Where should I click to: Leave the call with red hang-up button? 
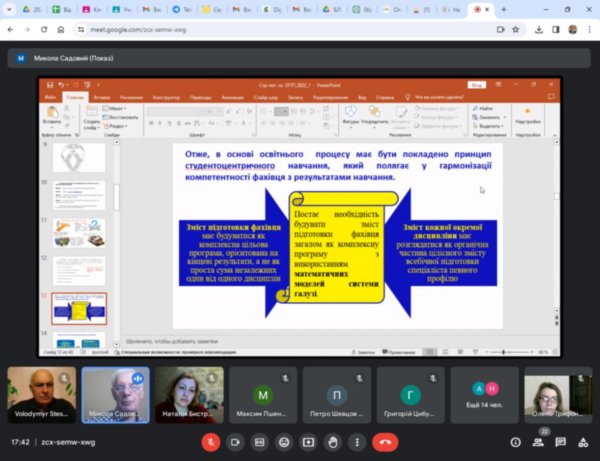click(385, 441)
